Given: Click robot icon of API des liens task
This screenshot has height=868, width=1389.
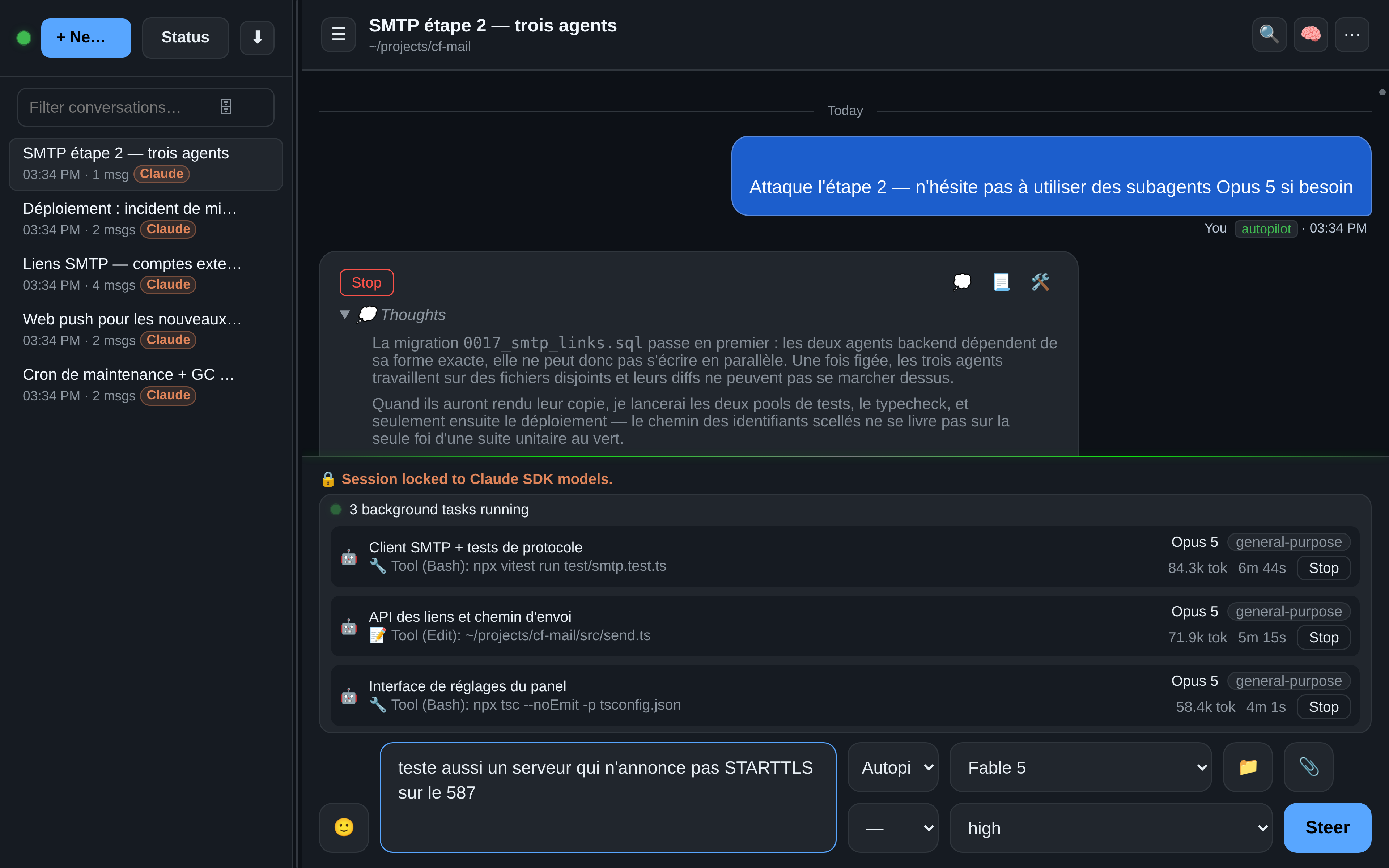Looking at the screenshot, I should (x=348, y=626).
